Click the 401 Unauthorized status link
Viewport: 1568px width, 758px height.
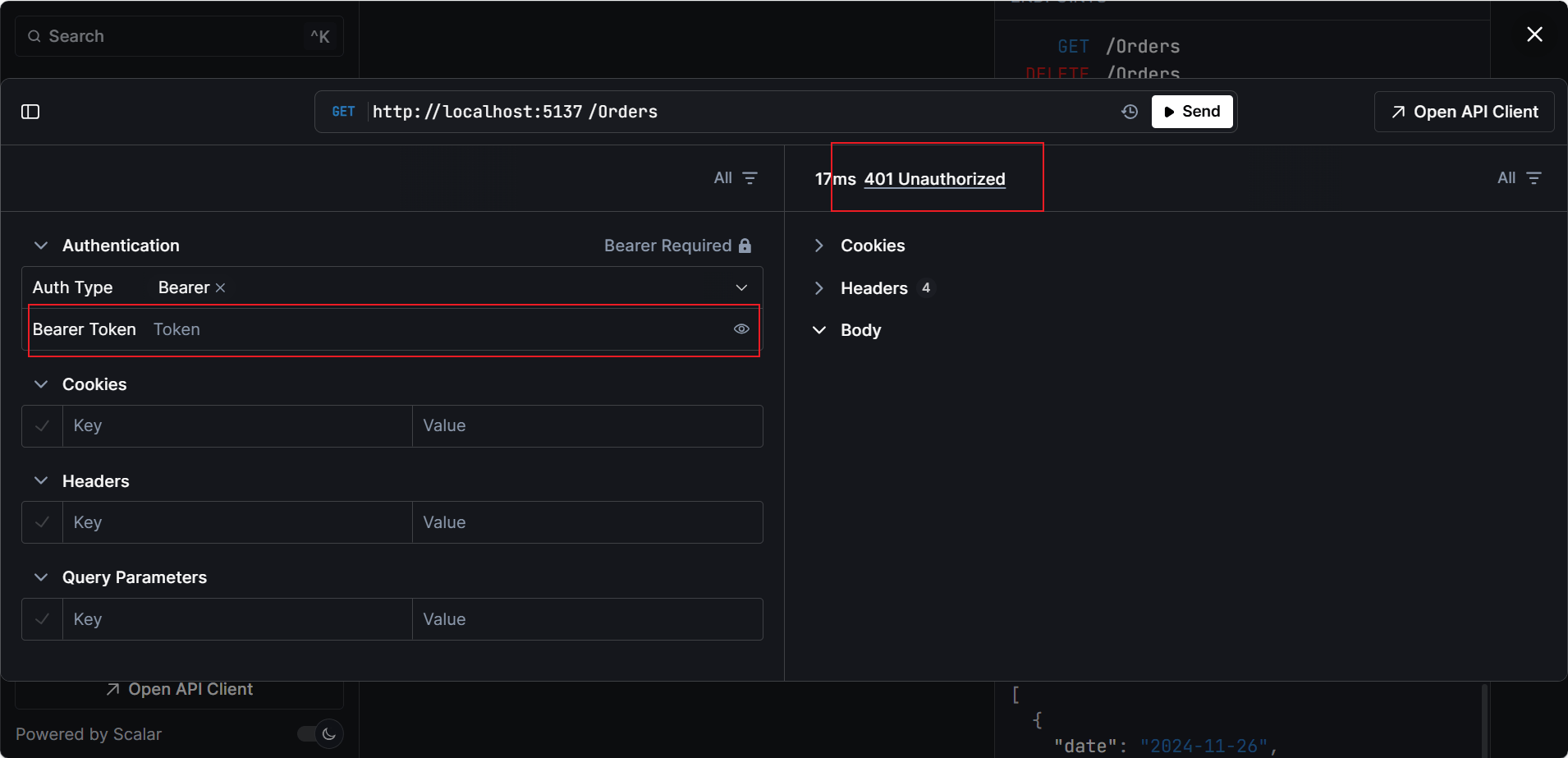click(x=934, y=179)
